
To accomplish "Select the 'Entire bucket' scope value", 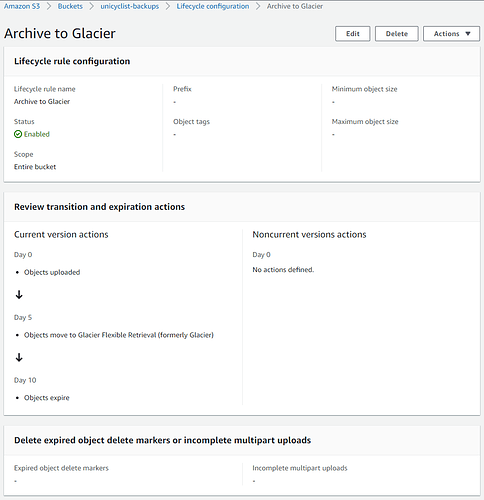I will pyautogui.click(x=35, y=167).
